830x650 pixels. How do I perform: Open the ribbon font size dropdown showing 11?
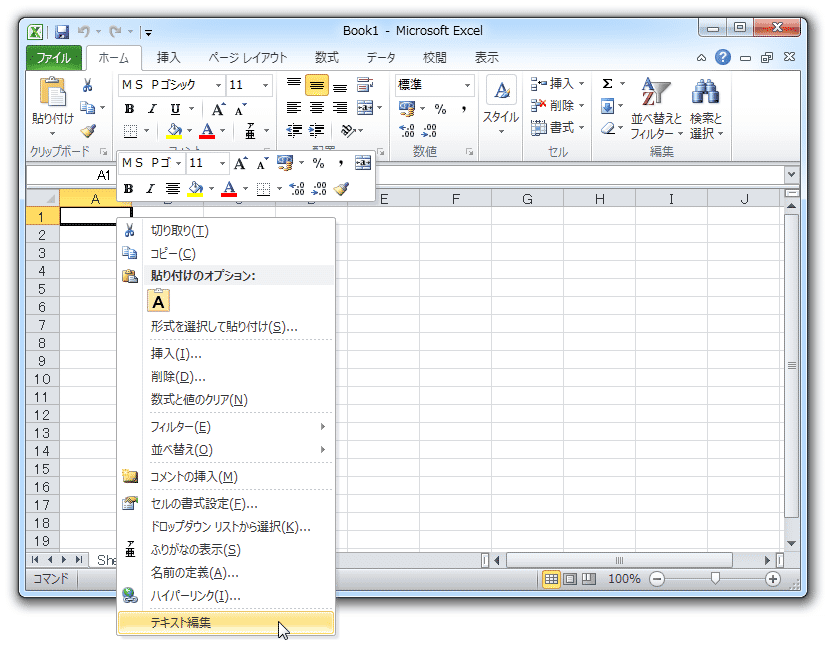tap(265, 85)
